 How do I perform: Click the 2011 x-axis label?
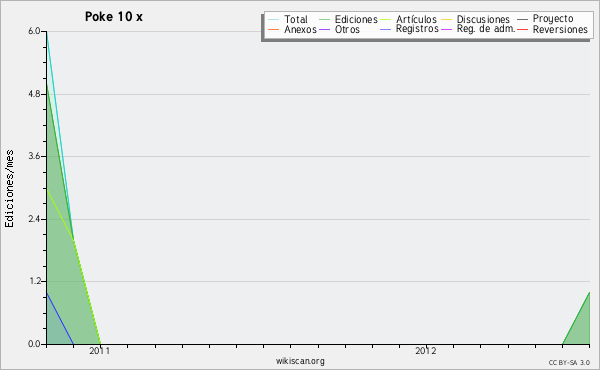pos(99,351)
